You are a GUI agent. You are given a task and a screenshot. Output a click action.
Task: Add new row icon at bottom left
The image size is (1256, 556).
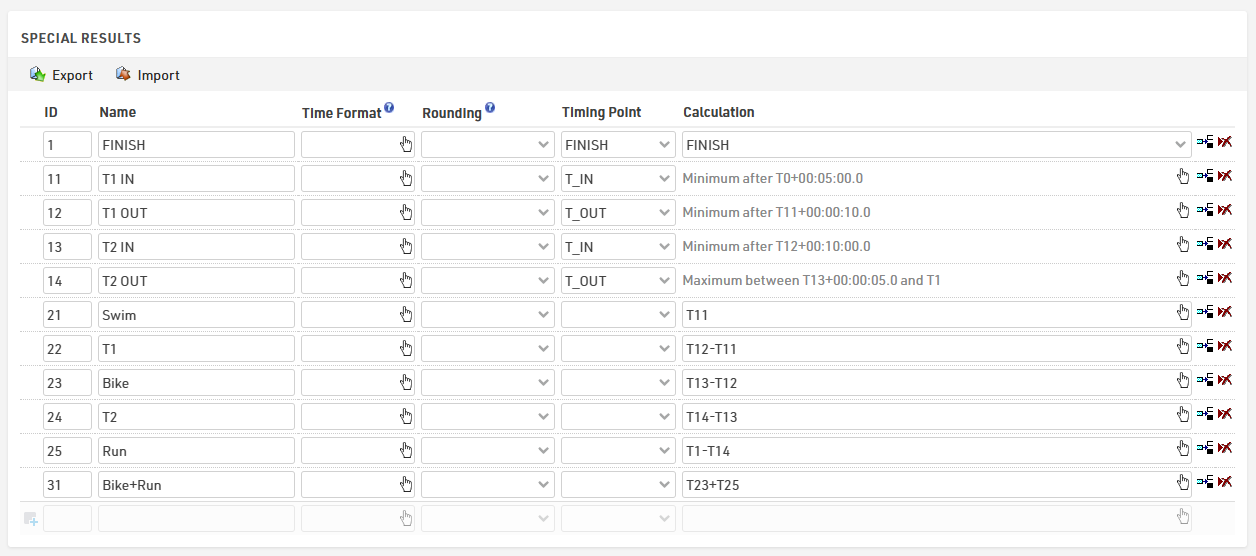[x=30, y=518]
